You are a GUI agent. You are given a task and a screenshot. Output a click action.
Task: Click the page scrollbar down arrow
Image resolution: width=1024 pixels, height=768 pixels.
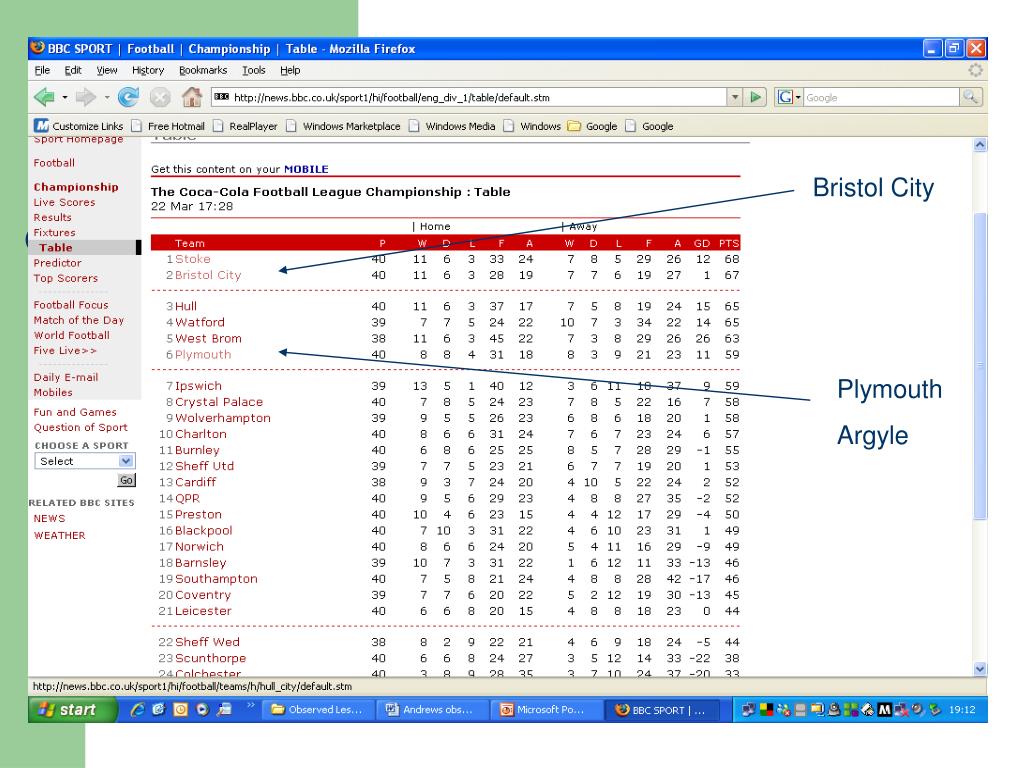980,668
